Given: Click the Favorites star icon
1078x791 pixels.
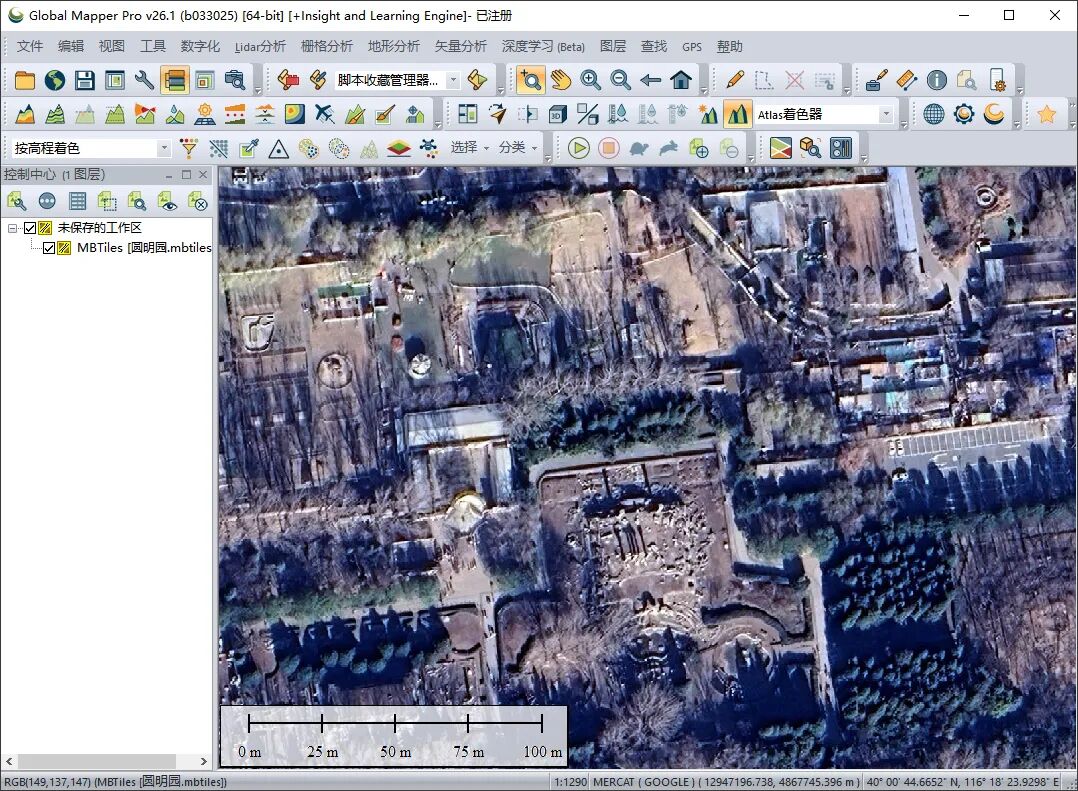Looking at the screenshot, I should pyautogui.click(x=1046, y=114).
